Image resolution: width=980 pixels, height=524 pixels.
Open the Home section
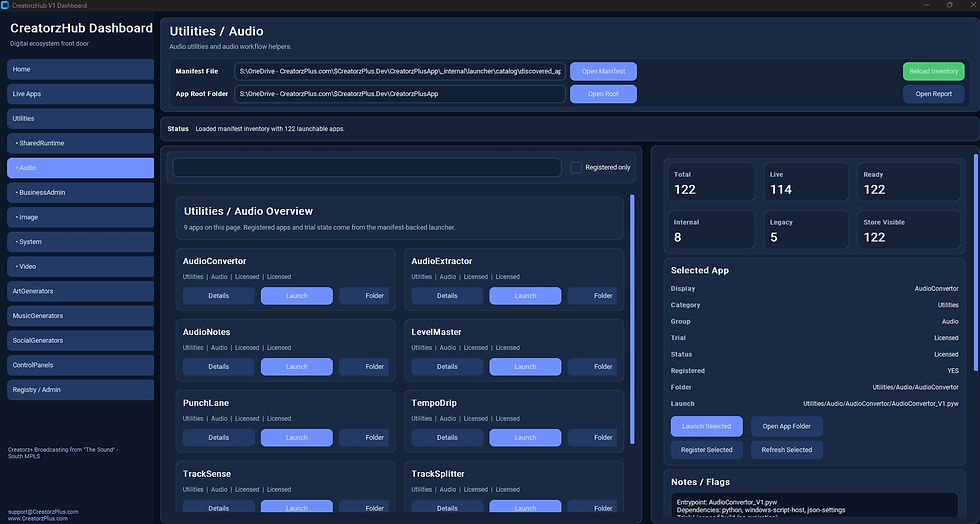pyautogui.click(x=81, y=69)
